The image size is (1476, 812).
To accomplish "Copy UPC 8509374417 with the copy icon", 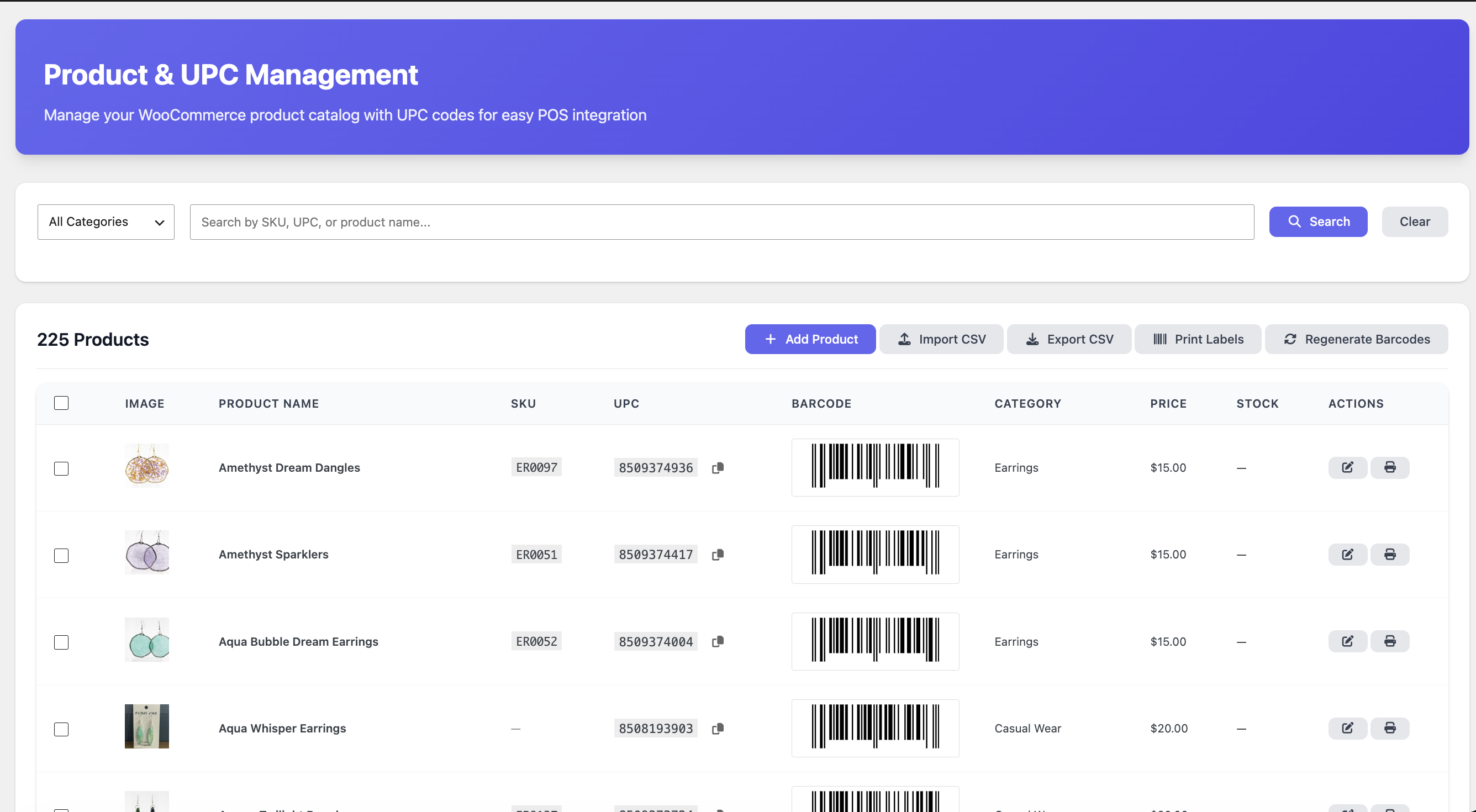I will [x=718, y=555].
